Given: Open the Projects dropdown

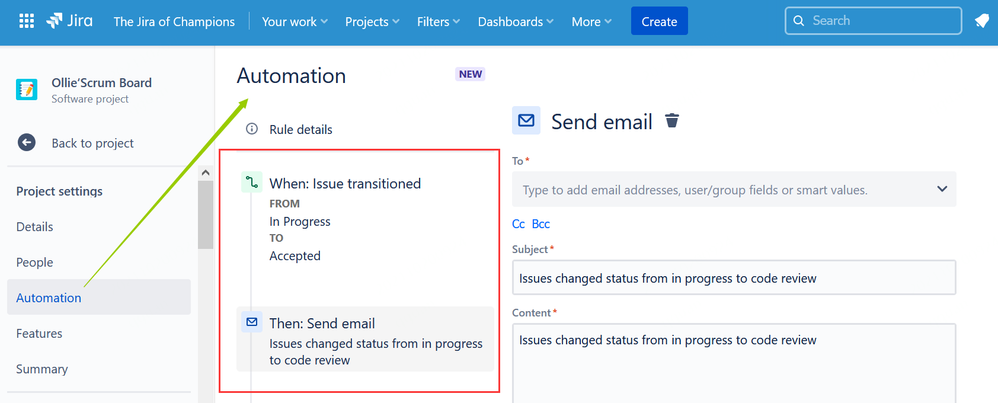Looking at the screenshot, I should point(372,22).
